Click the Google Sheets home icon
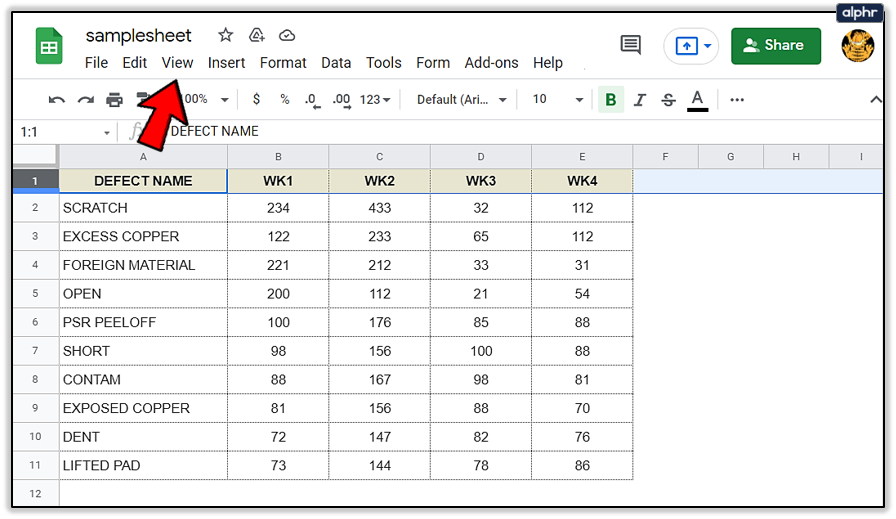The image size is (896, 519). 50,46
